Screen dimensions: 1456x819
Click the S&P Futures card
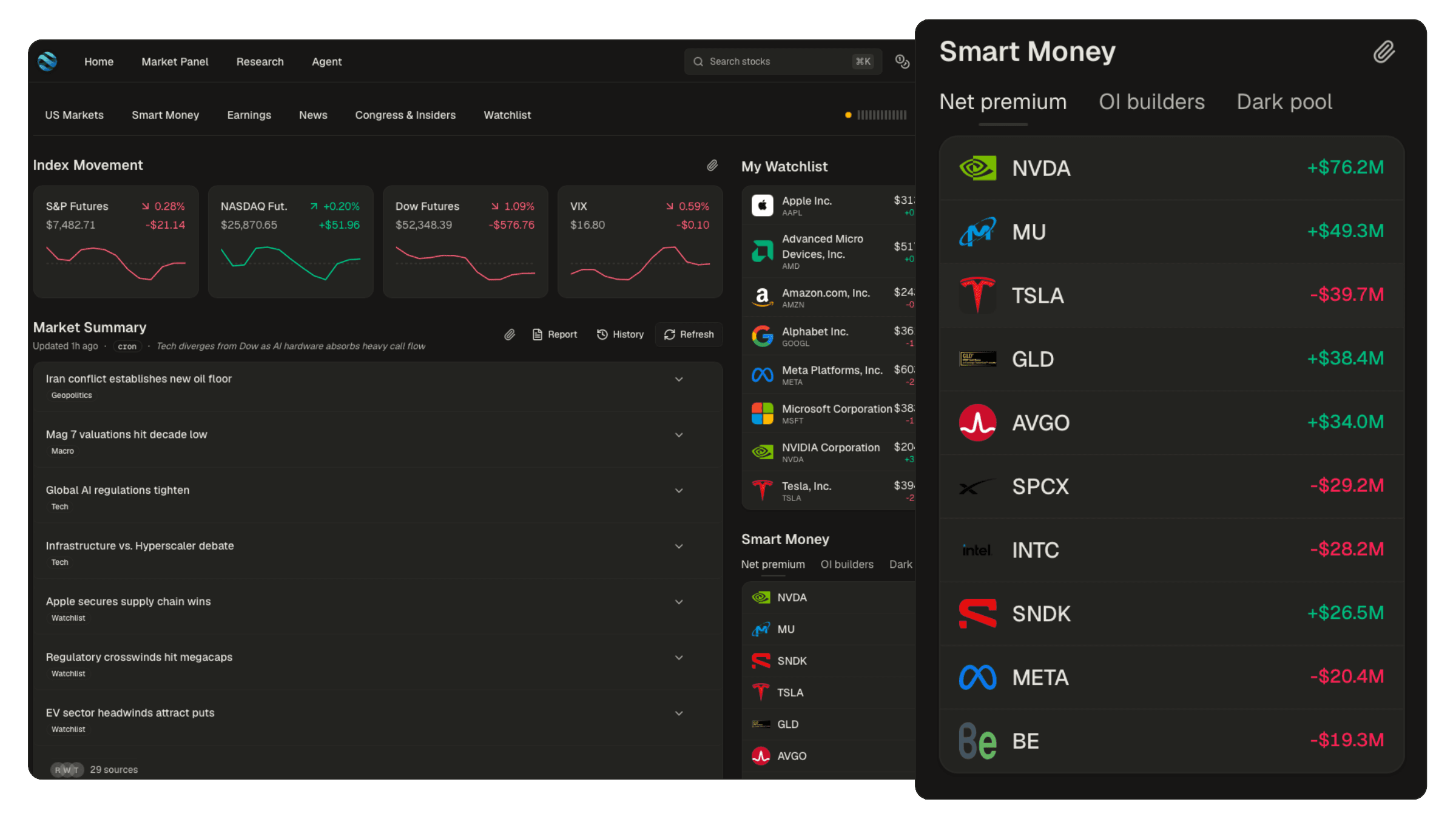[116, 241]
